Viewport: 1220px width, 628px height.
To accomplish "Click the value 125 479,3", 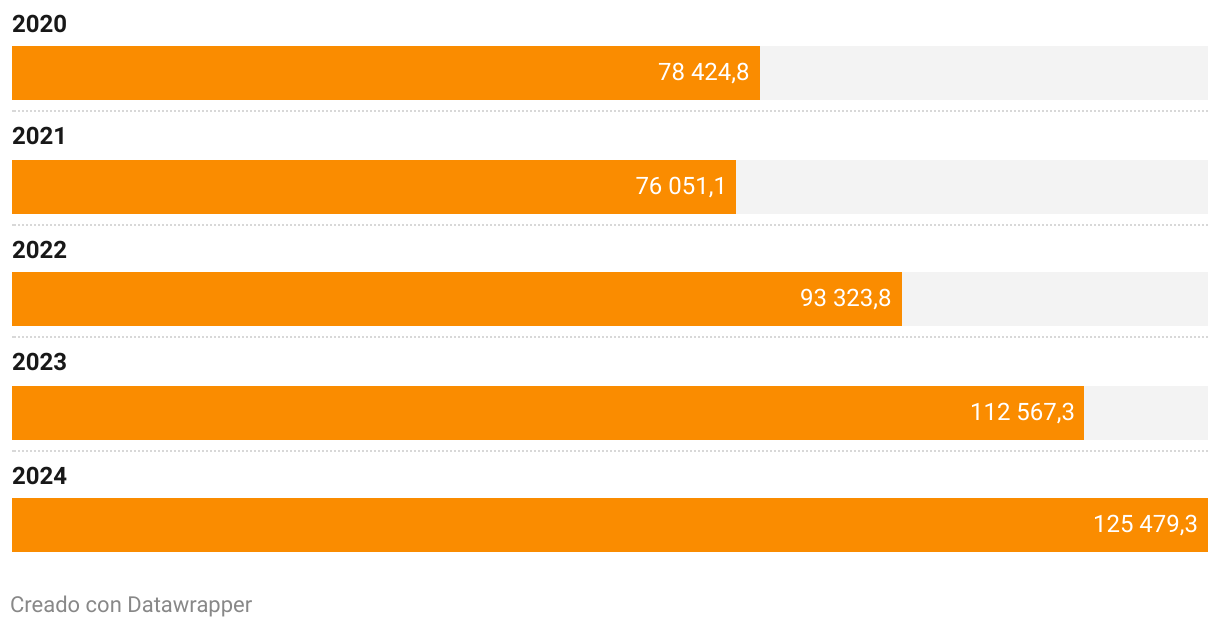I will pyautogui.click(x=1145, y=524).
